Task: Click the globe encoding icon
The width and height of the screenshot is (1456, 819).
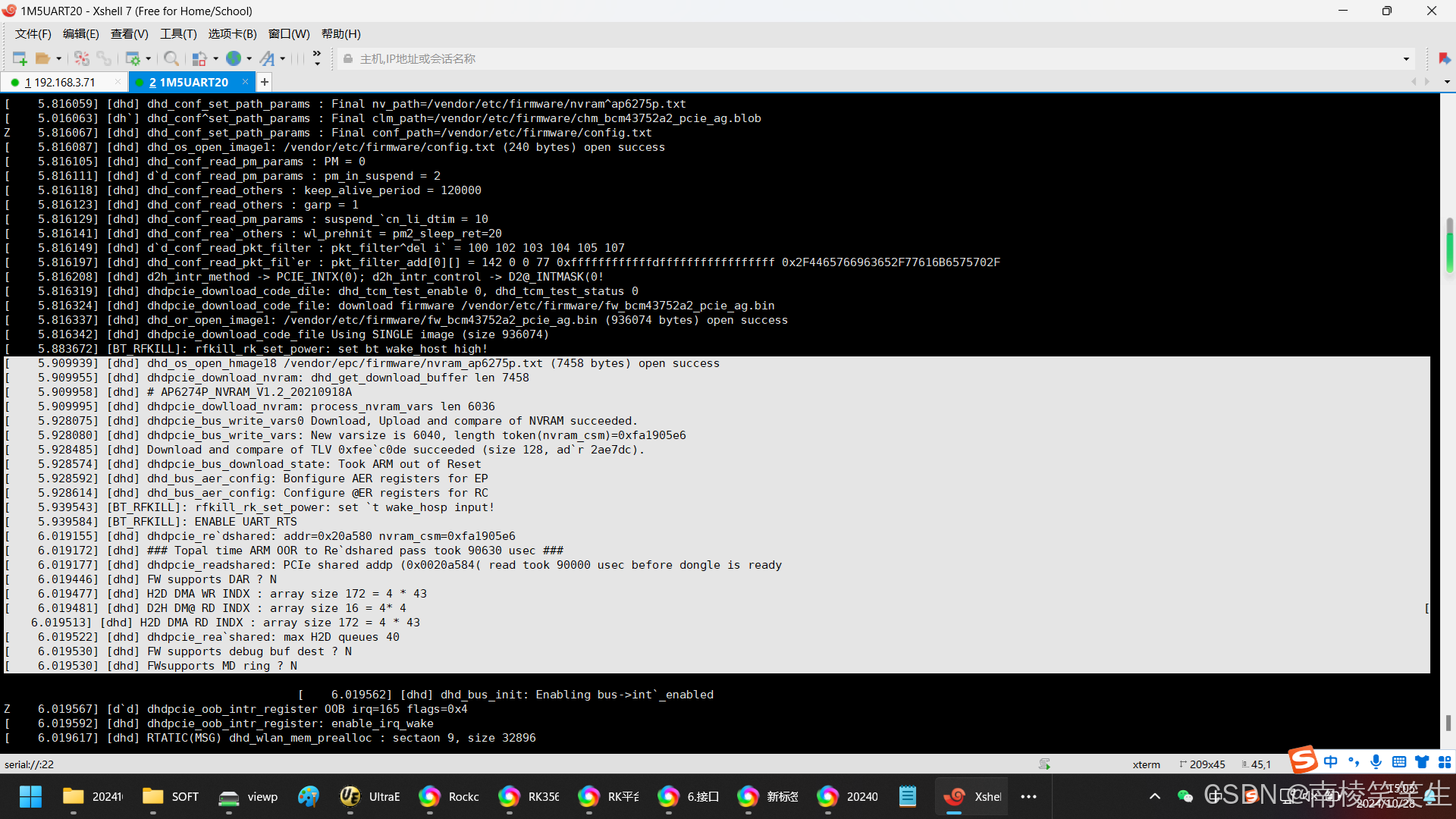Action: click(x=234, y=58)
